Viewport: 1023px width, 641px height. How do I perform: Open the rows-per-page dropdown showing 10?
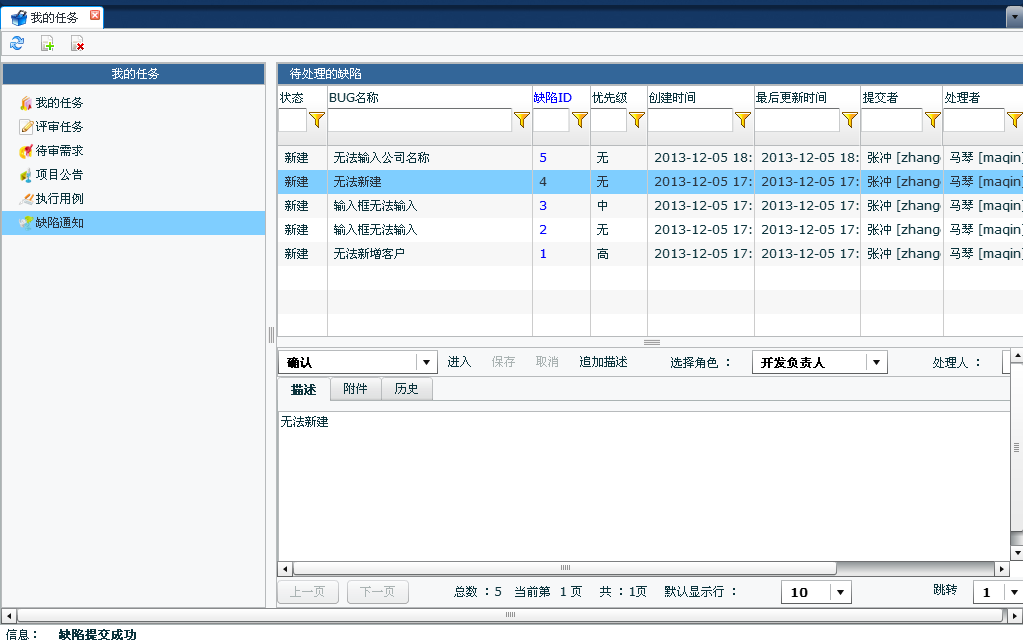(x=840, y=592)
